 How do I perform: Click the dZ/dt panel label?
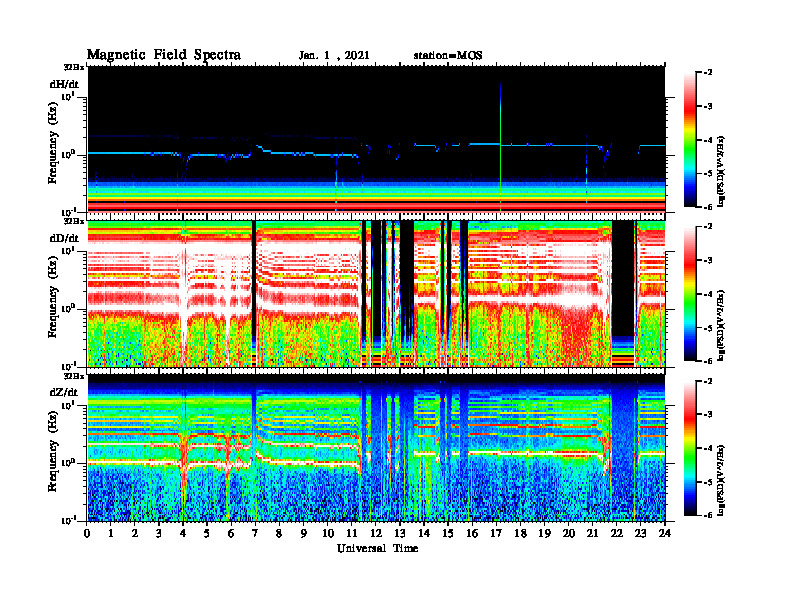pyautogui.click(x=64, y=392)
